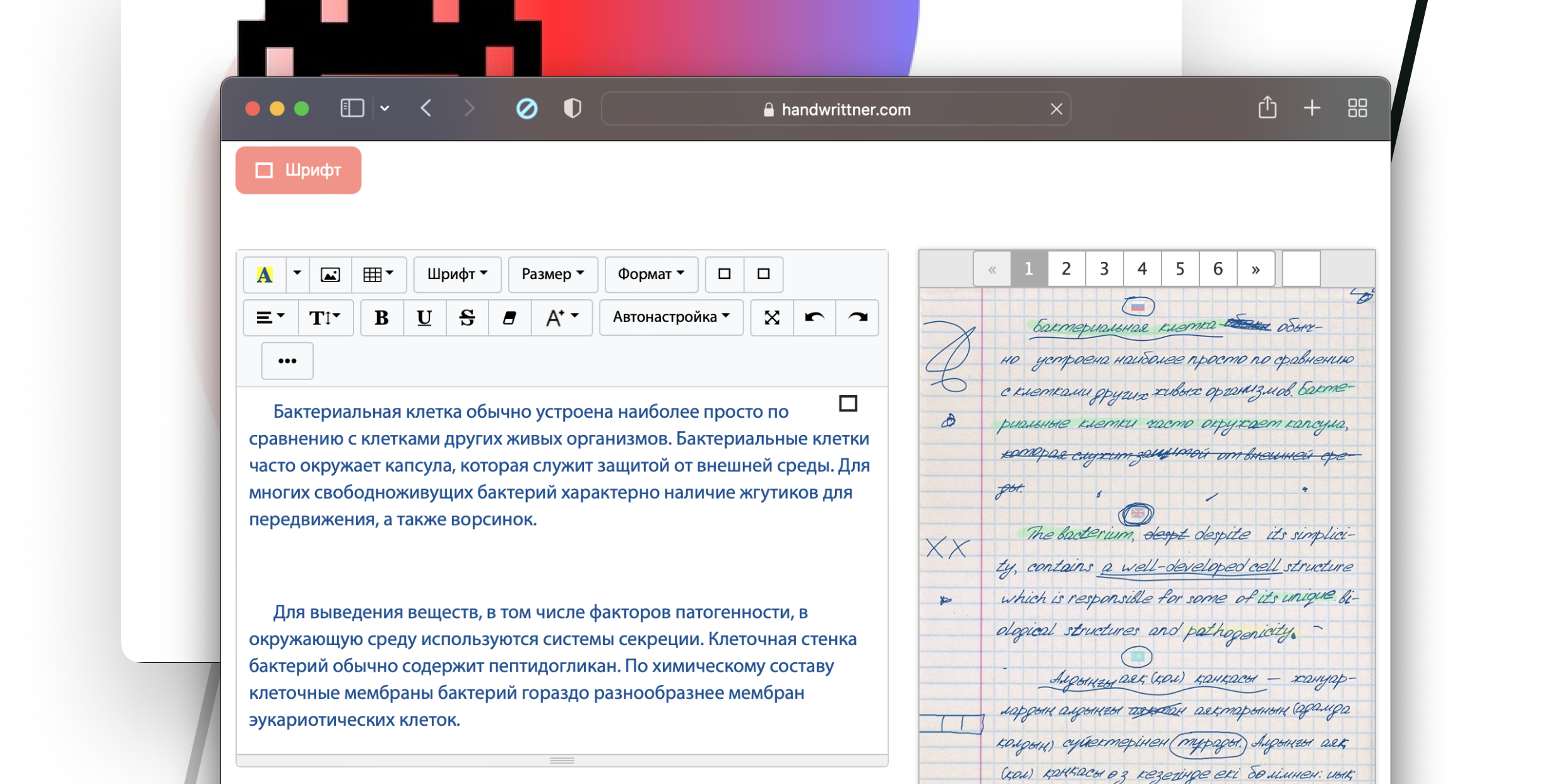Open the Шрифт dropdown in the toolbar

457,274
